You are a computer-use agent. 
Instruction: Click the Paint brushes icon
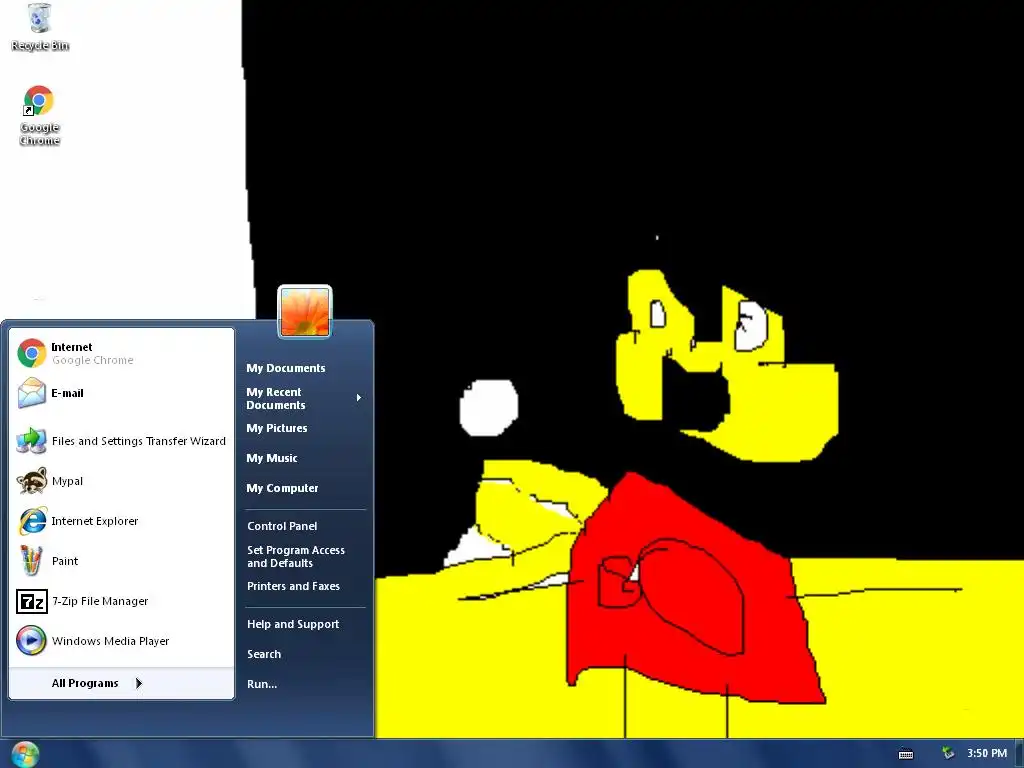[31, 560]
